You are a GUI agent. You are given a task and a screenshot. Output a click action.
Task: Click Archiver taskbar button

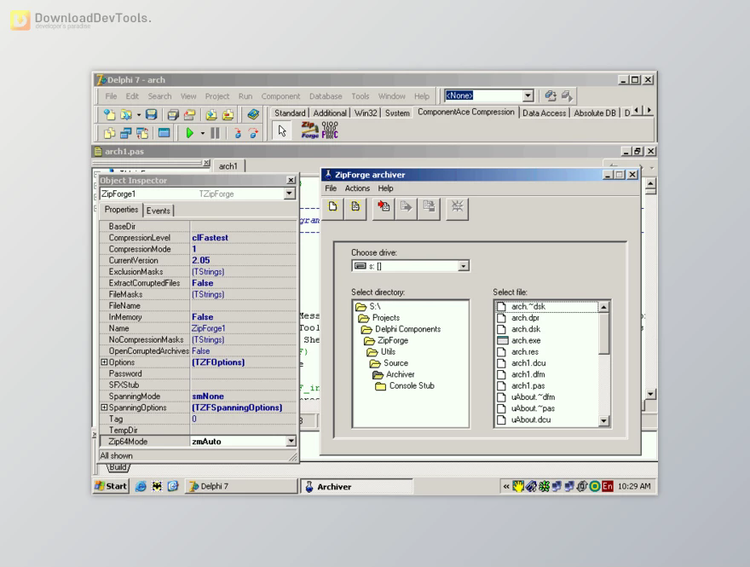point(356,487)
